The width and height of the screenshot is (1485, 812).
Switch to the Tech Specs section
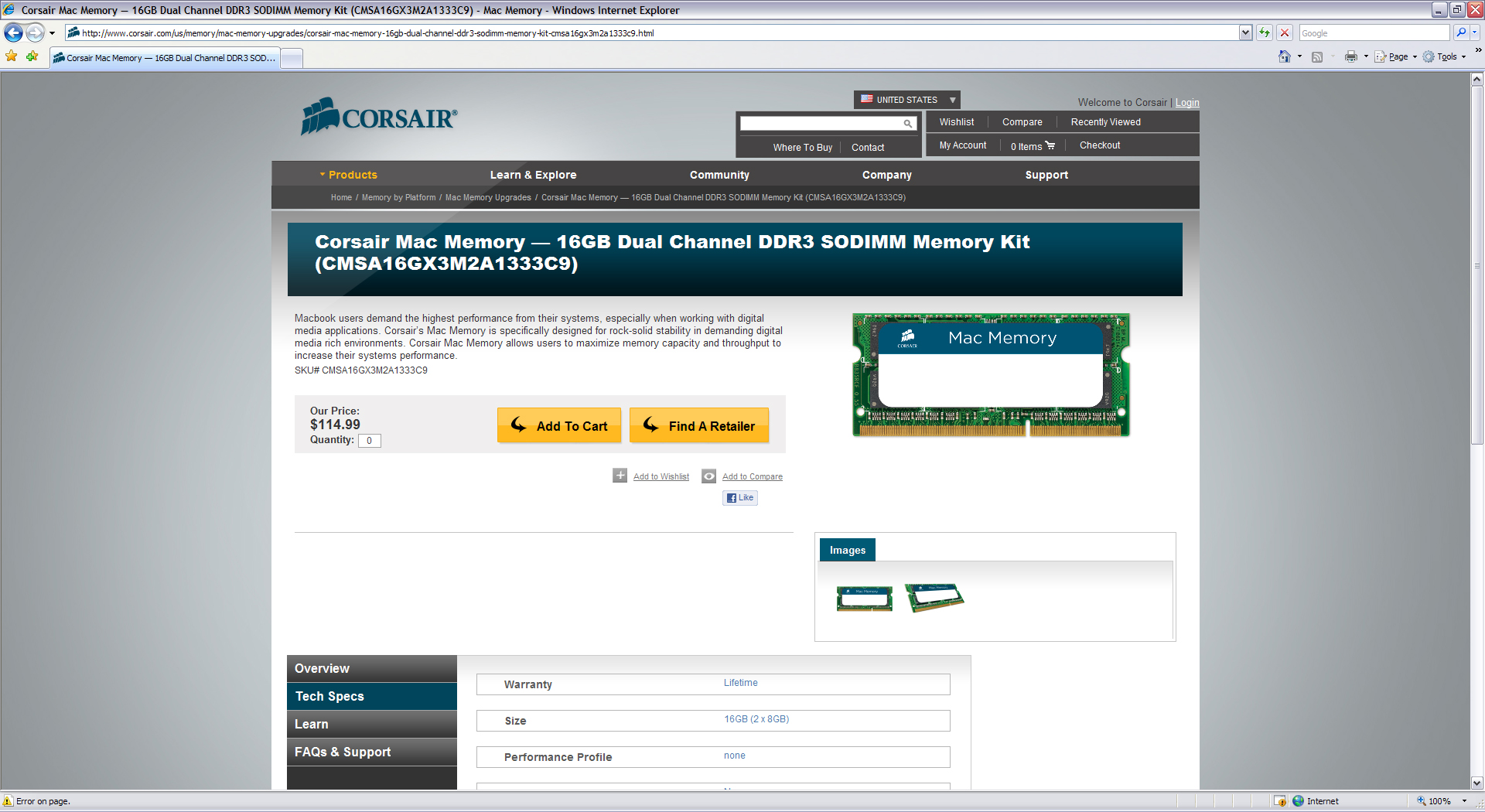click(372, 697)
